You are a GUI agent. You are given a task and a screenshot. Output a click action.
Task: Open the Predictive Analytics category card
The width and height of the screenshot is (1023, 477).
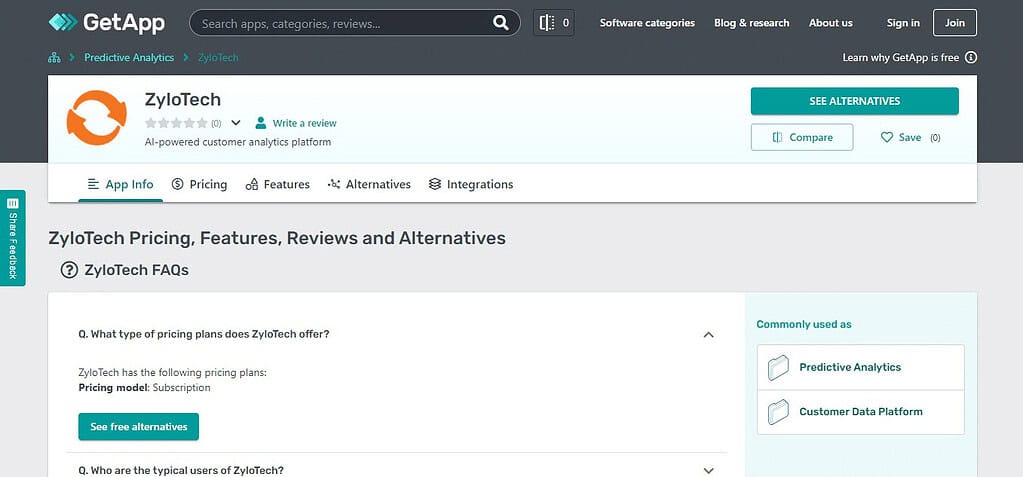(861, 367)
